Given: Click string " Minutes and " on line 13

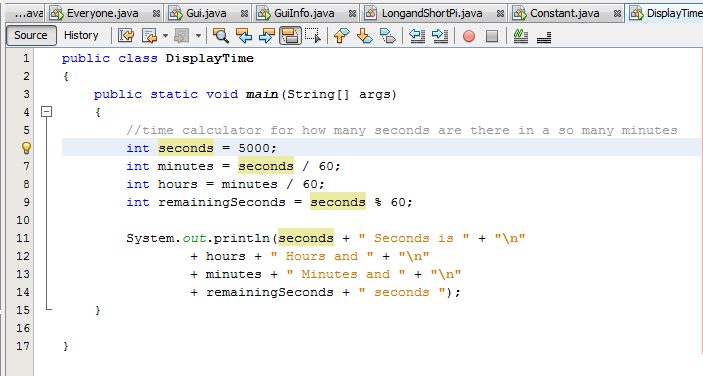Looking at the screenshot, I should point(346,274).
